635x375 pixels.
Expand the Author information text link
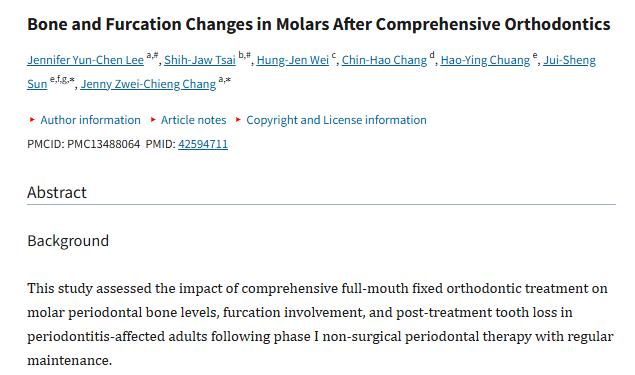[90, 120]
